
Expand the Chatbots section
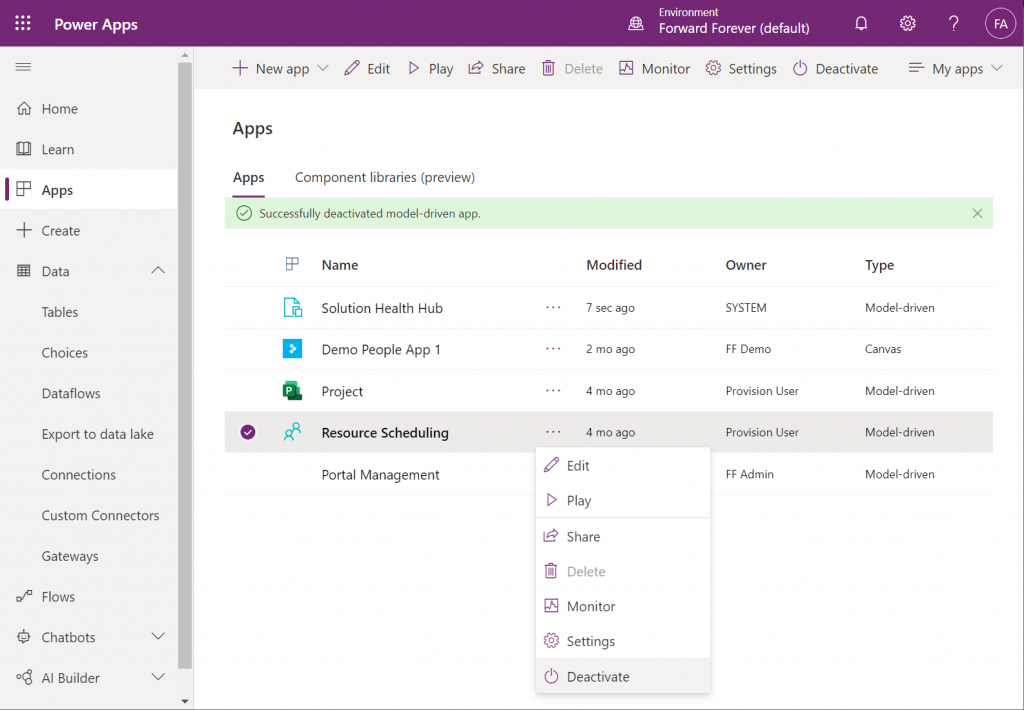[158, 636]
